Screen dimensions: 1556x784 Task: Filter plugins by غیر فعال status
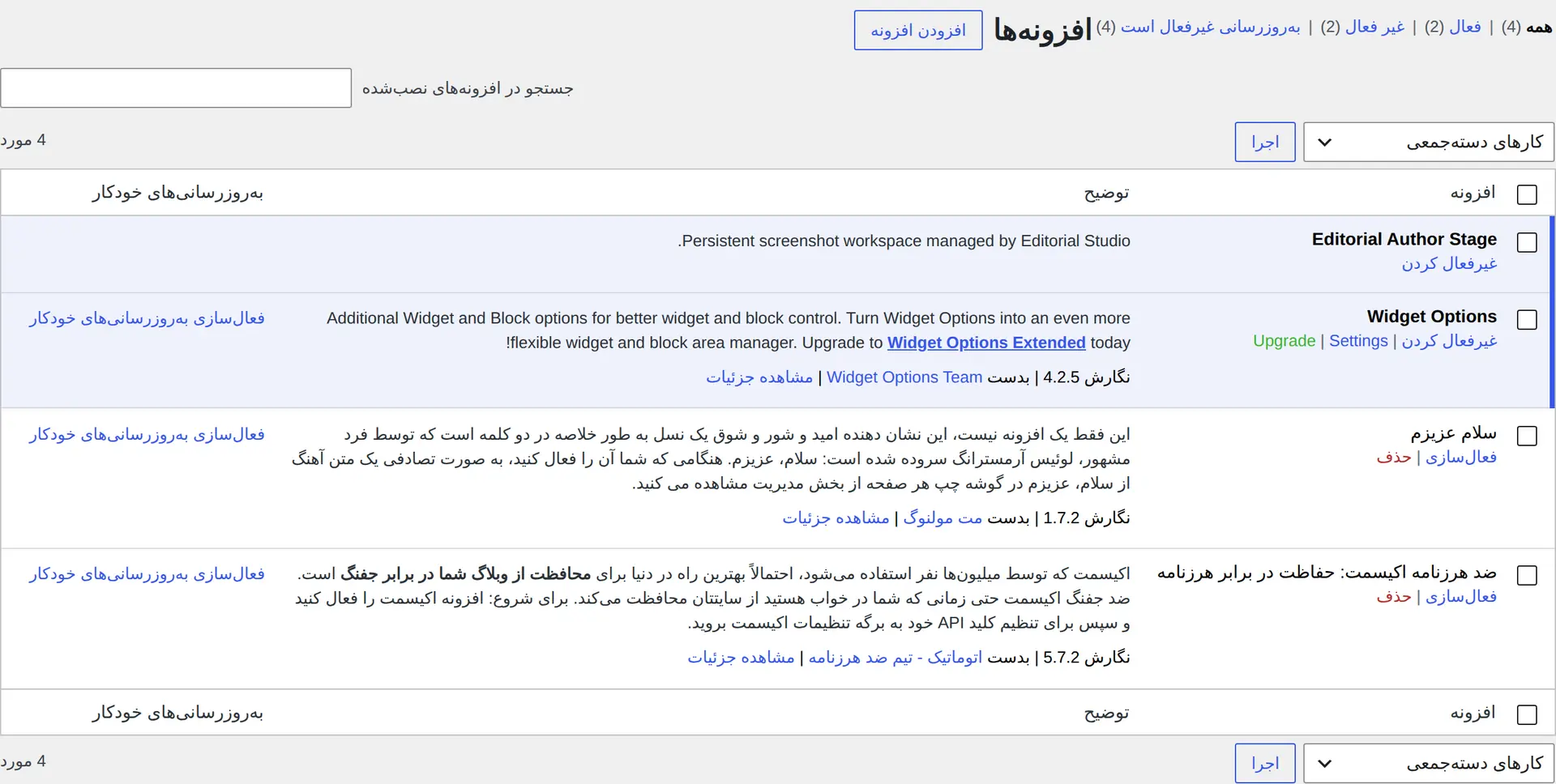click(1375, 27)
